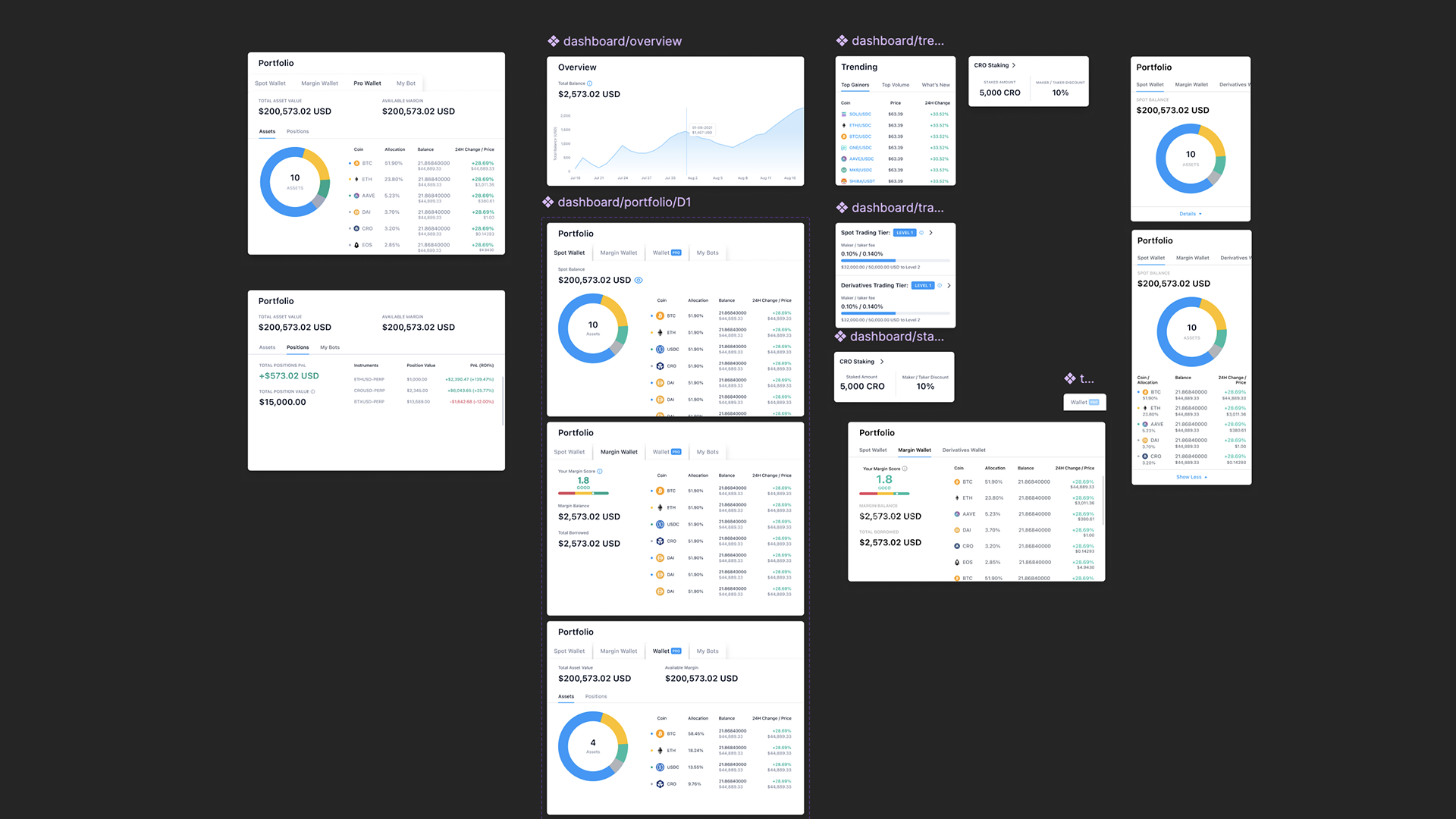This screenshot has height=819, width=1456.
Task: Click the SOL/USDC coin icon in Trending
Action: click(844, 115)
